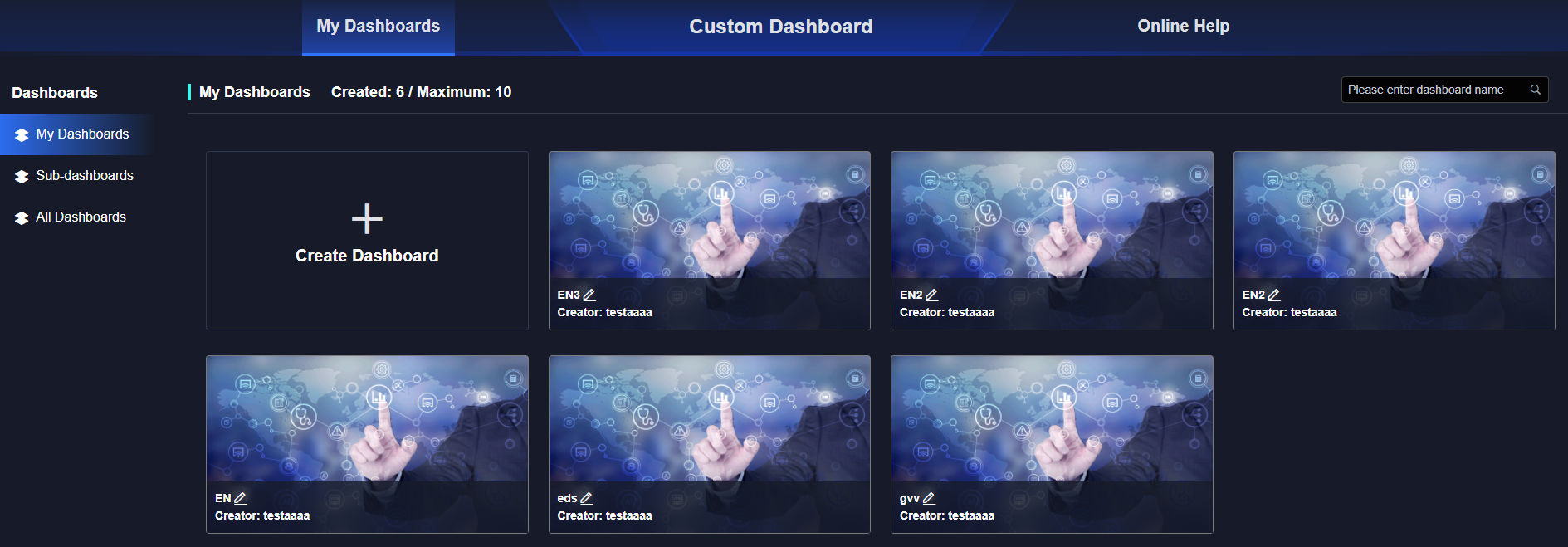Switch to the Custom Dashboard tab
Viewport: 1568px width, 547px height.
point(781,27)
